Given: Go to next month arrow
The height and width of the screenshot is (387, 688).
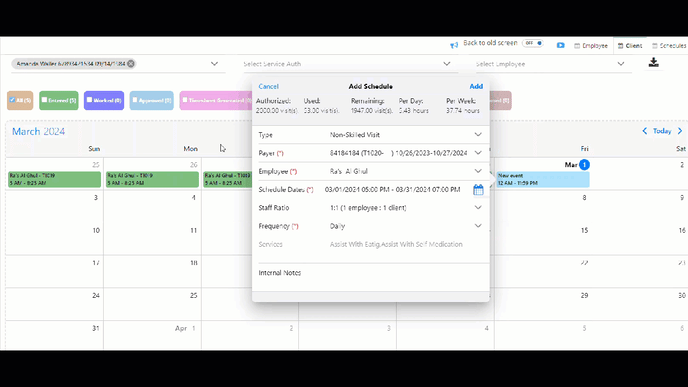Looking at the screenshot, I should [680, 131].
